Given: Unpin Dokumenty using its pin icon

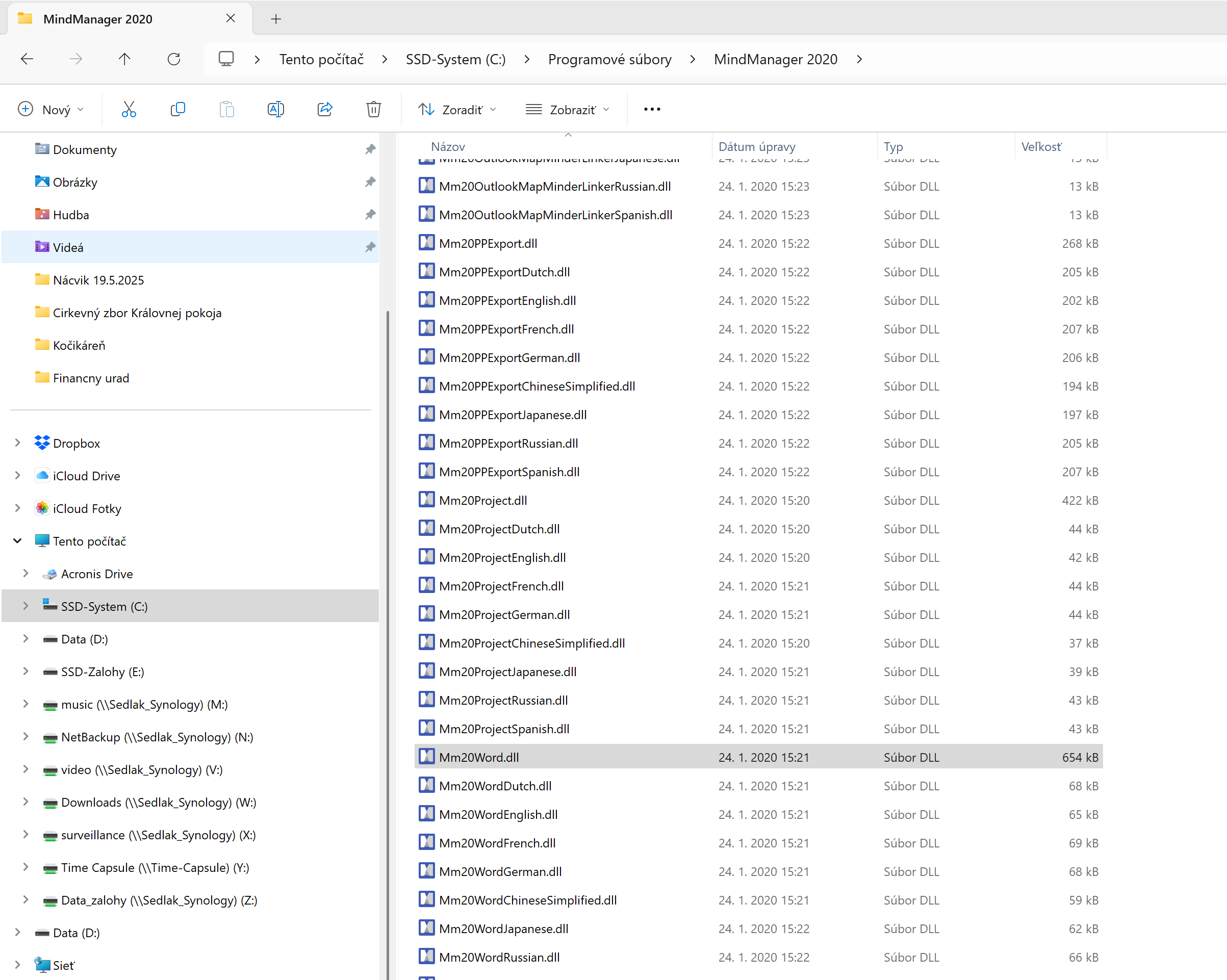Looking at the screenshot, I should click(x=370, y=149).
